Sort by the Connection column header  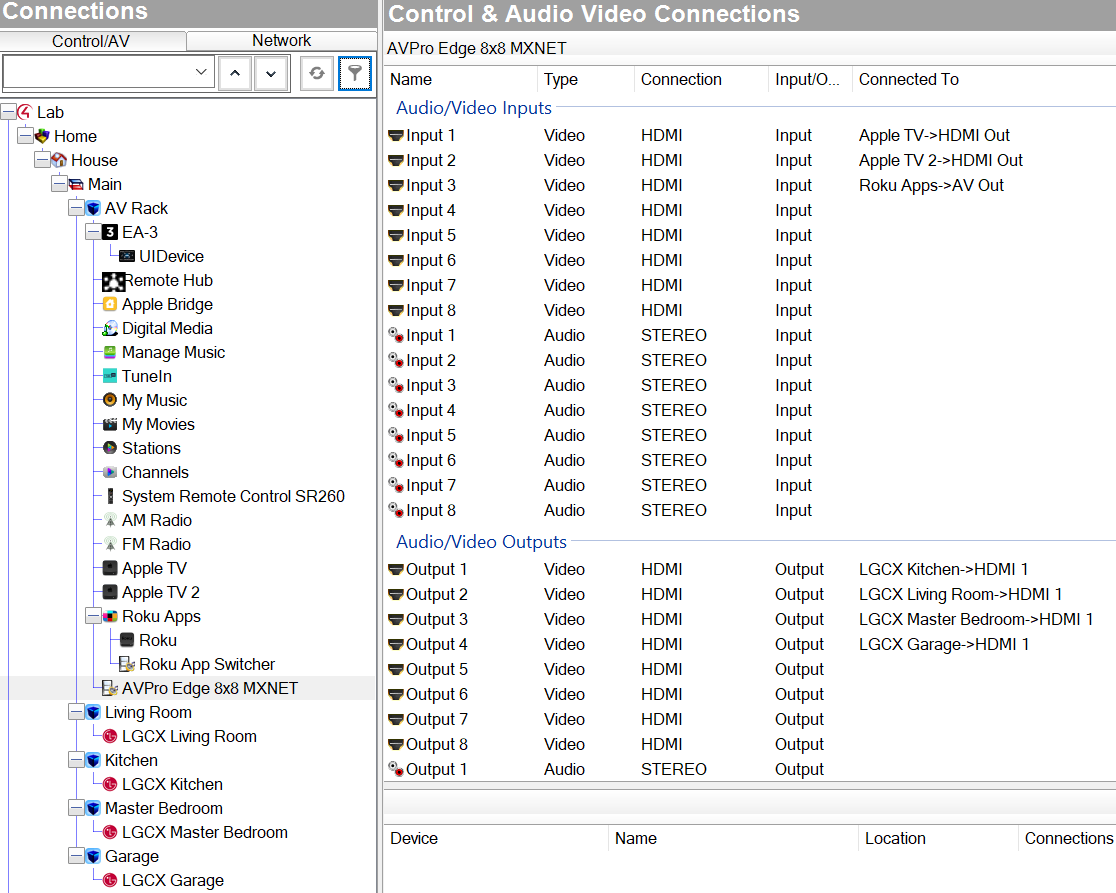coord(701,80)
